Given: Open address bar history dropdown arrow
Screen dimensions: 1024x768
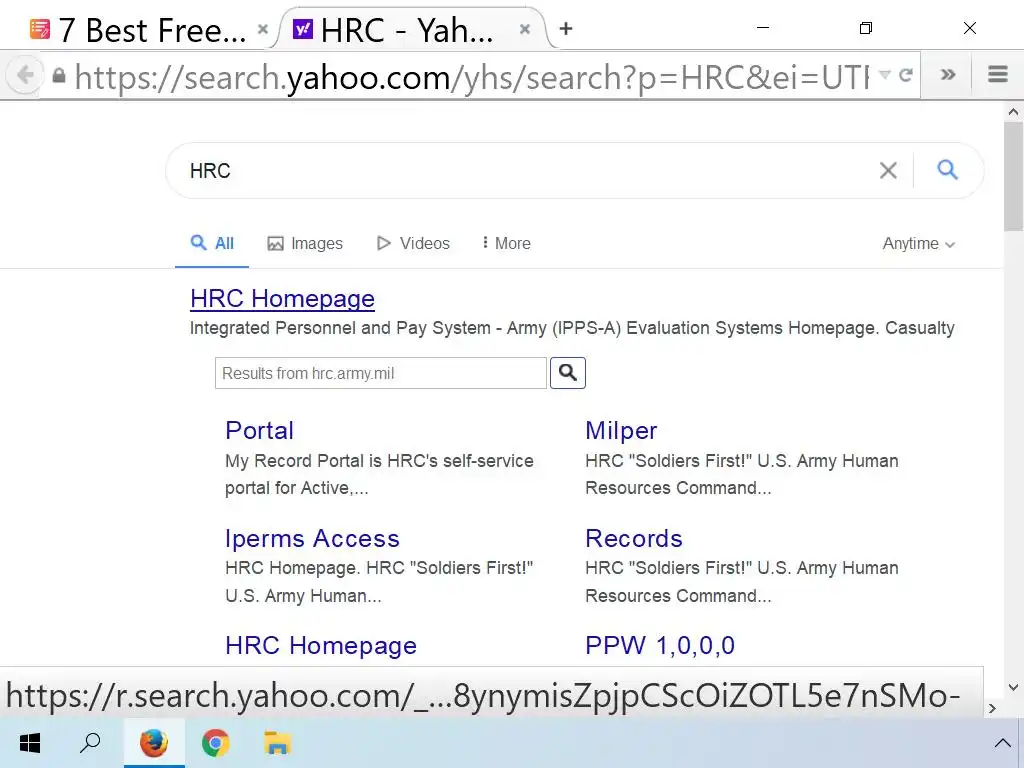Looking at the screenshot, I should tap(884, 74).
